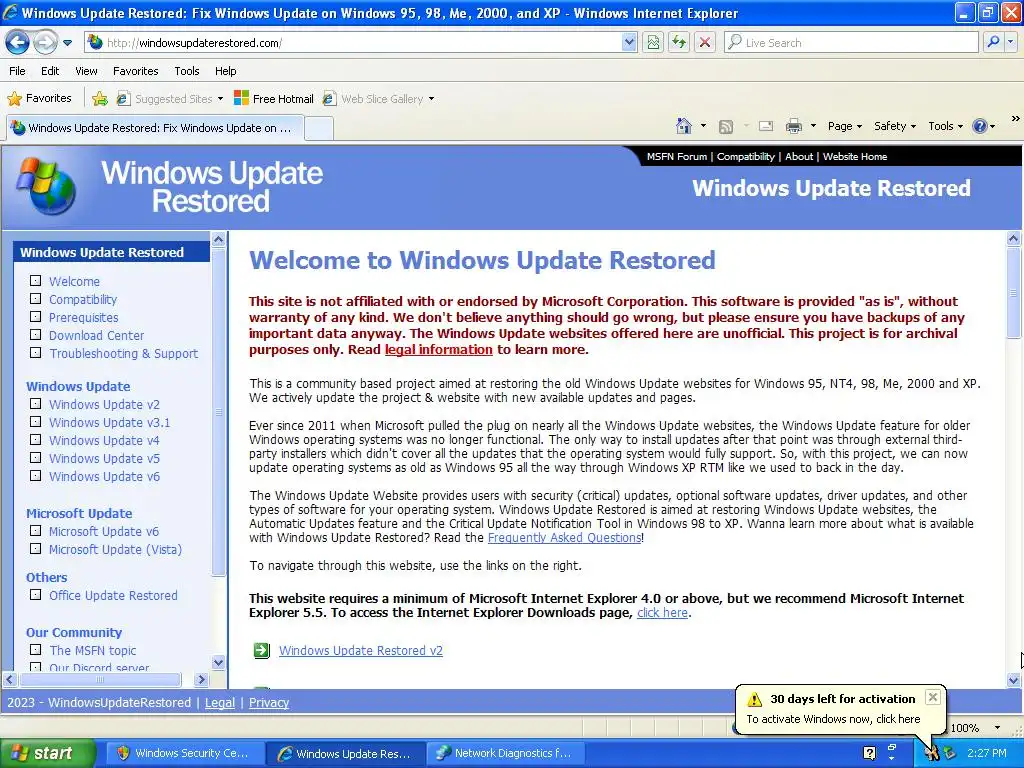Open the Favorites center star button
The height and width of the screenshot is (768, 1024).
tap(39, 99)
